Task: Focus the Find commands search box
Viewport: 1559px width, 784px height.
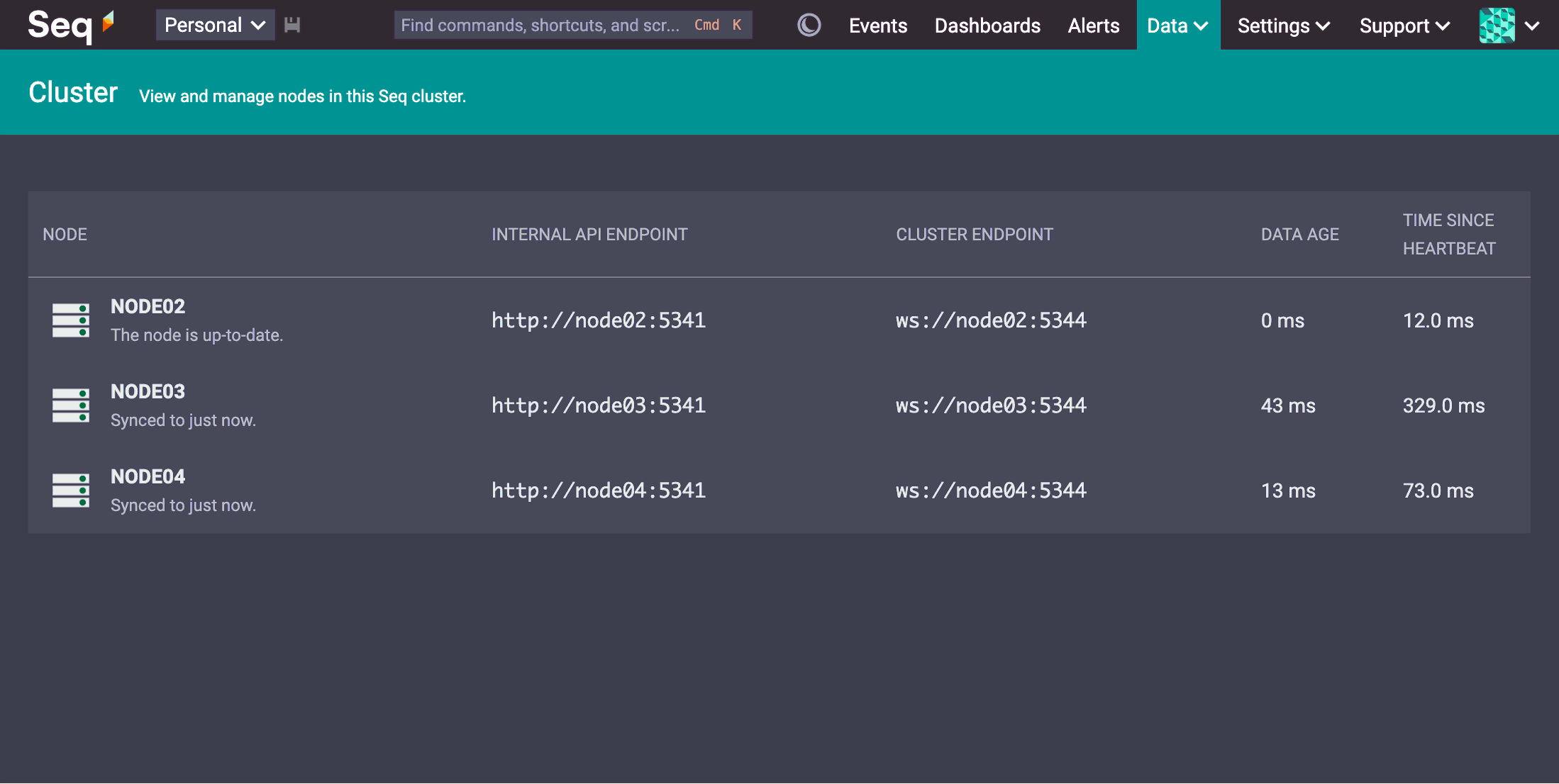Action: coord(573,26)
